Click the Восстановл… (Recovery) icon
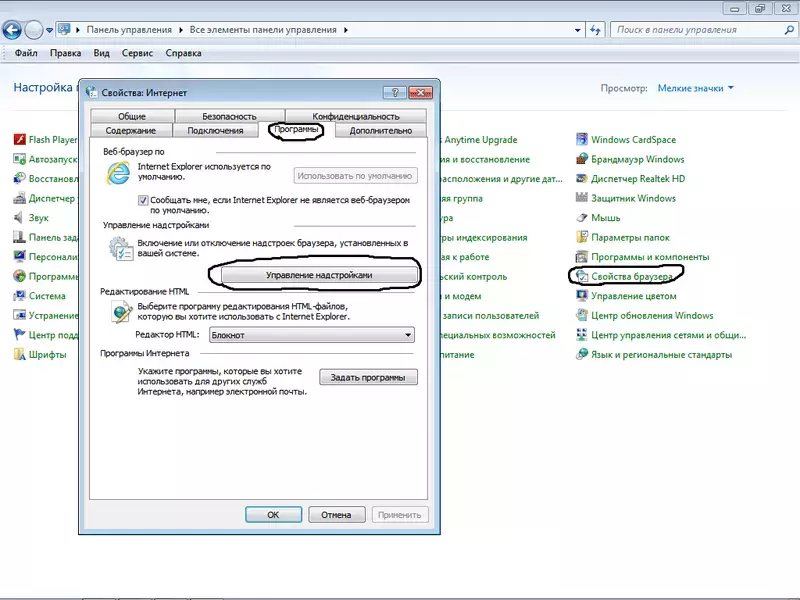 point(19,179)
